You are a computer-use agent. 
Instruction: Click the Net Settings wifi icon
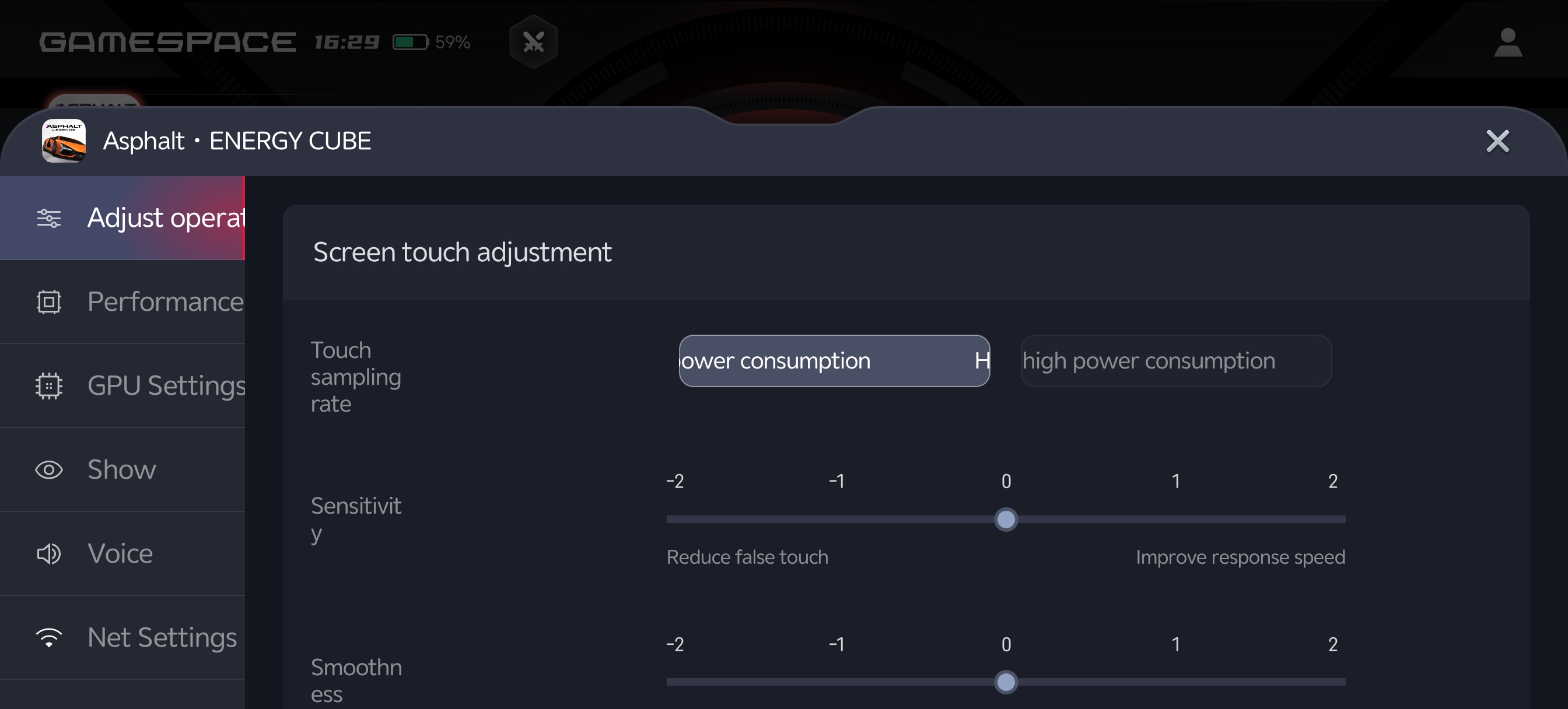coord(48,638)
